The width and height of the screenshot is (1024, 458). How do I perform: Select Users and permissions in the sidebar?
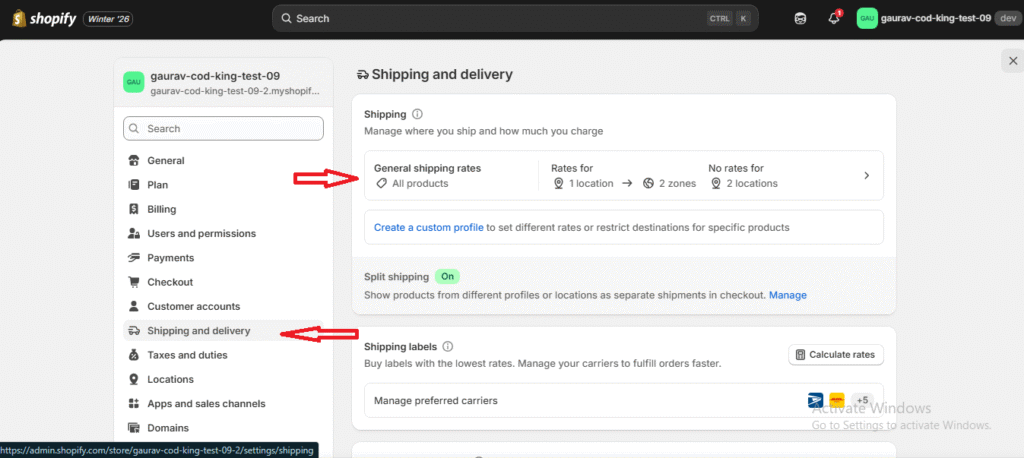coord(201,233)
